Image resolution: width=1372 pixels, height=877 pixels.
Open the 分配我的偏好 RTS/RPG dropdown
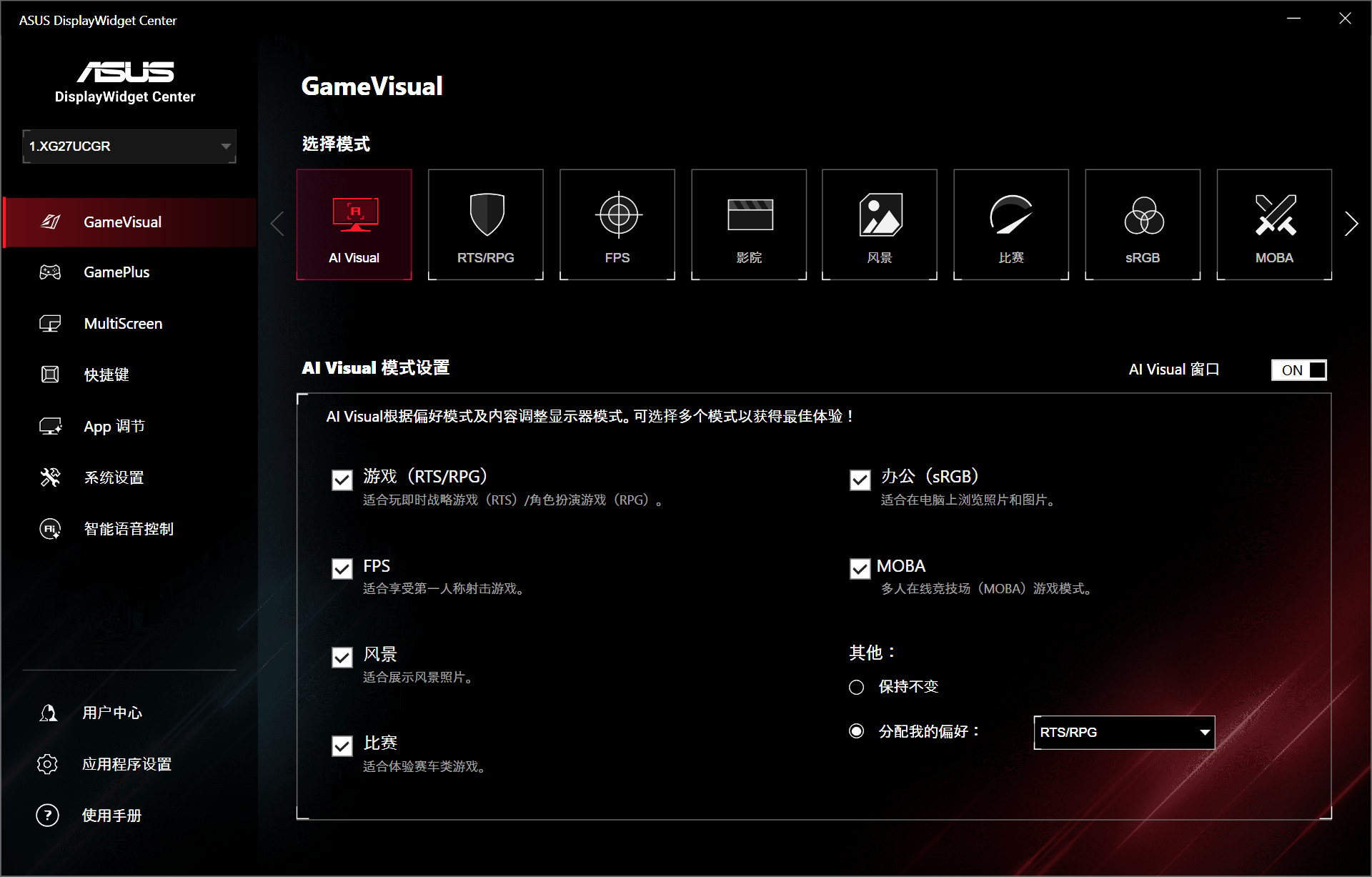tap(1123, 732)
